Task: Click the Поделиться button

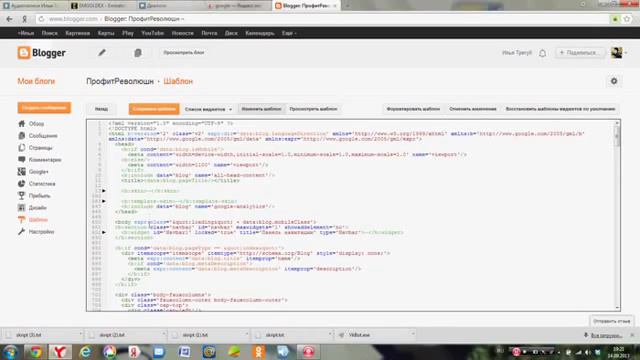Action: [580, 53]
